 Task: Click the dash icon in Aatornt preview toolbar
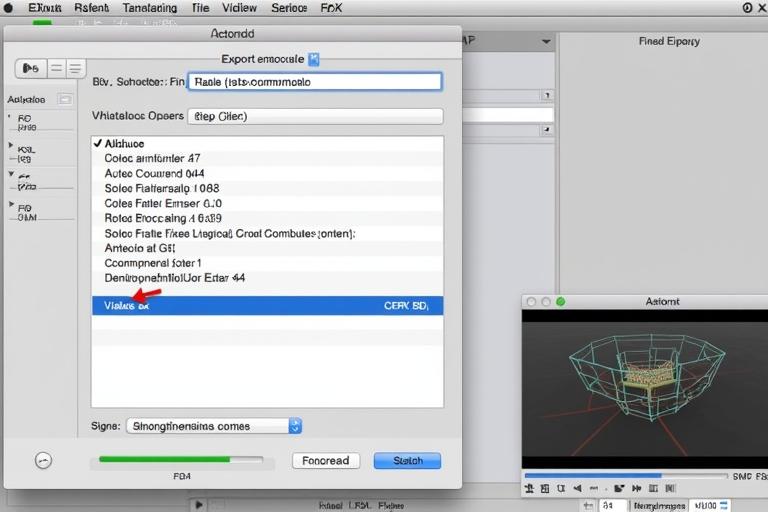click(x=594, y=488)
